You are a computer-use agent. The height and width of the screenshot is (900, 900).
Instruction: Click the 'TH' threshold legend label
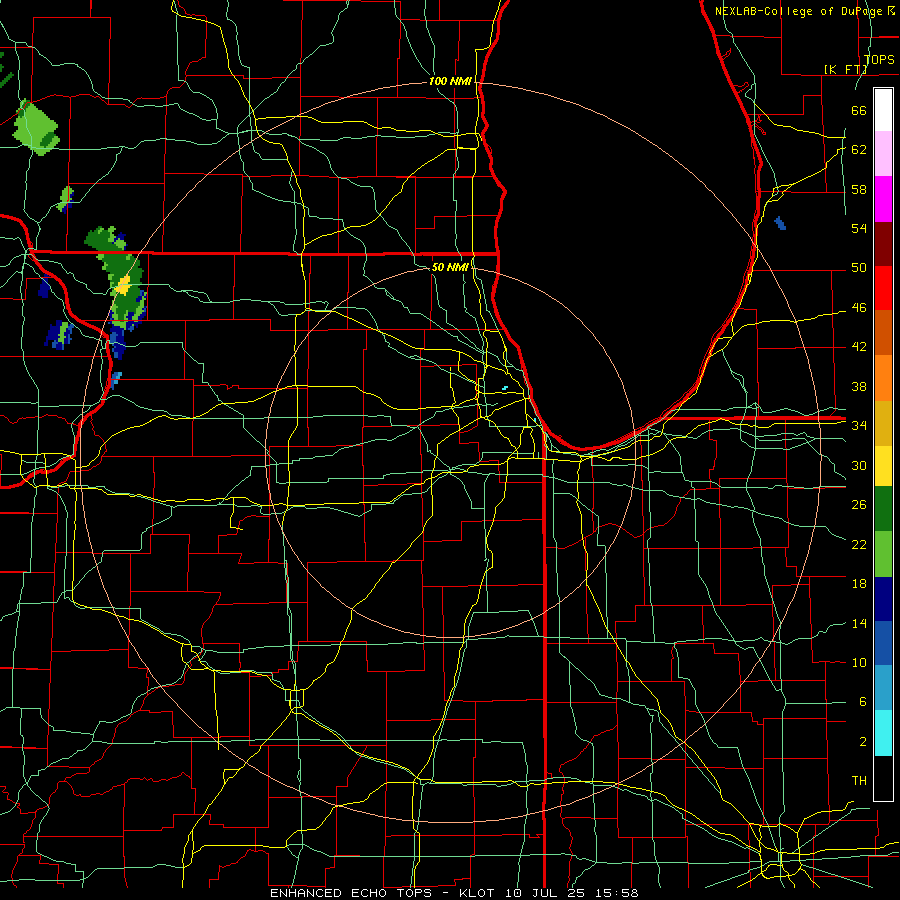click(859, 781)
